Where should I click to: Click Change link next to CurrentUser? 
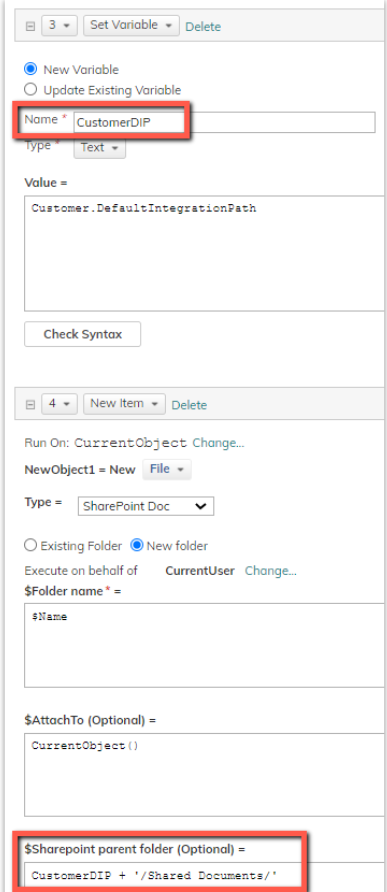(x=271, y=571)
